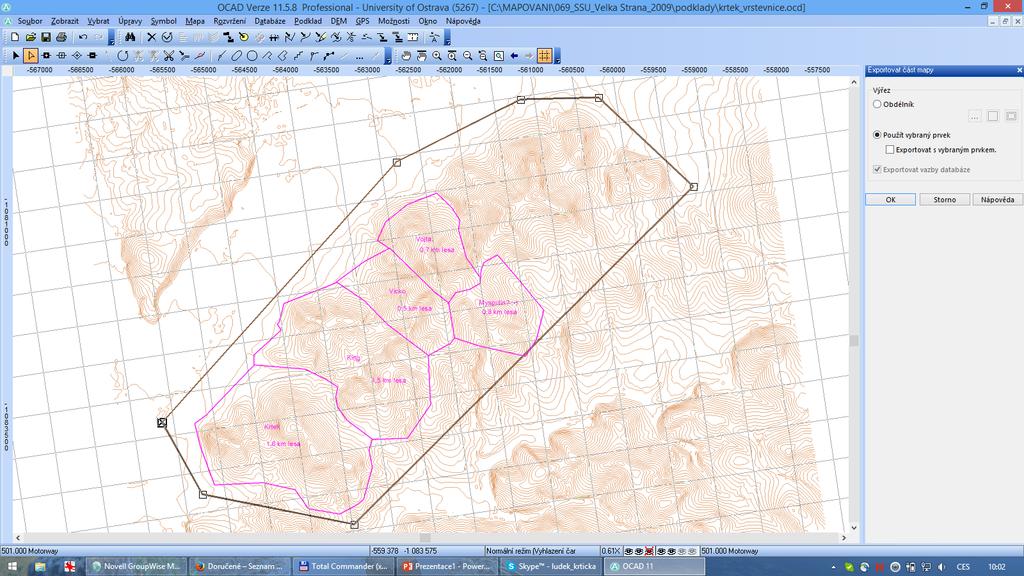Expand the view toolbar overflow arrow

[x=557, y=57]
